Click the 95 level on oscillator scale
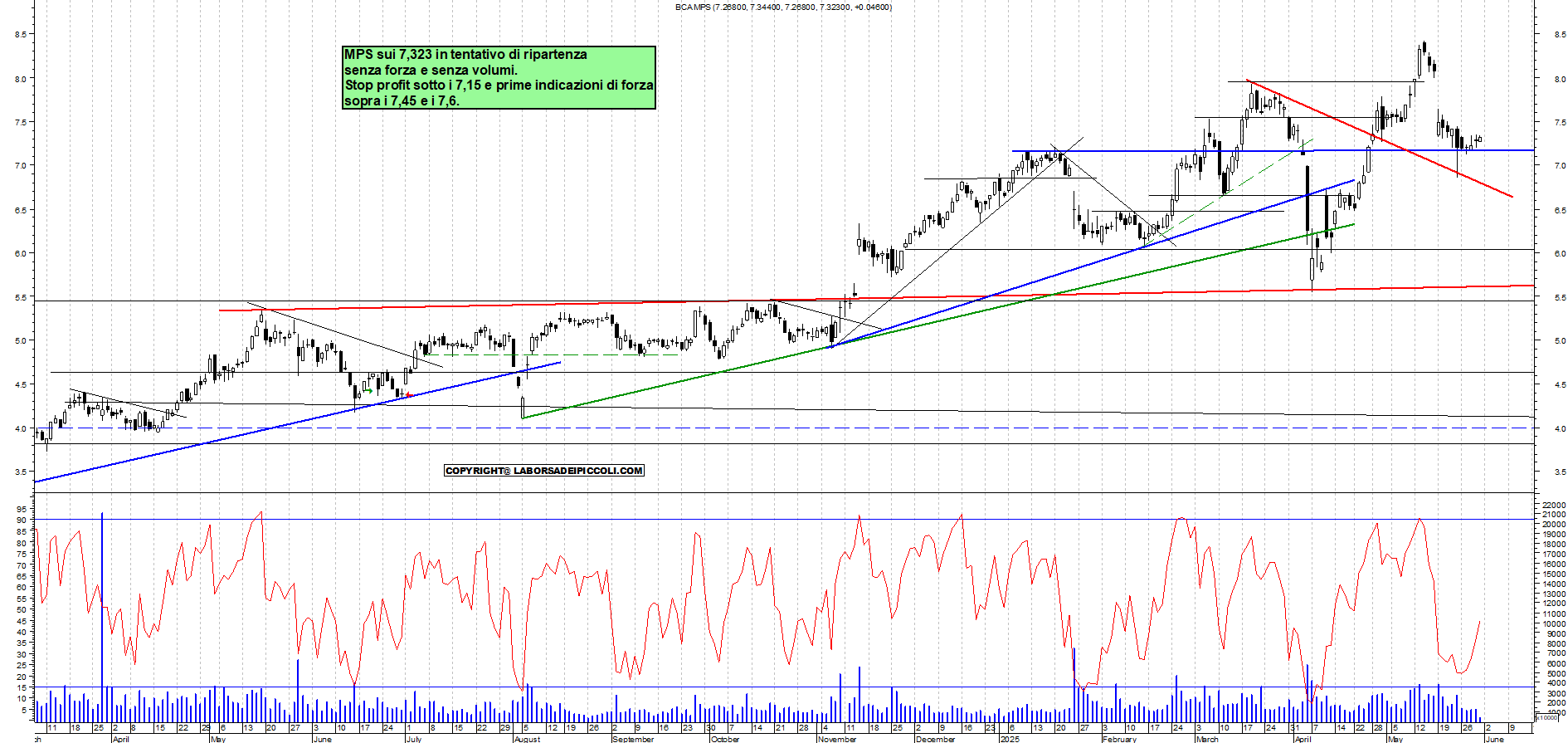1568x743 pixels. tap(21, 509)
